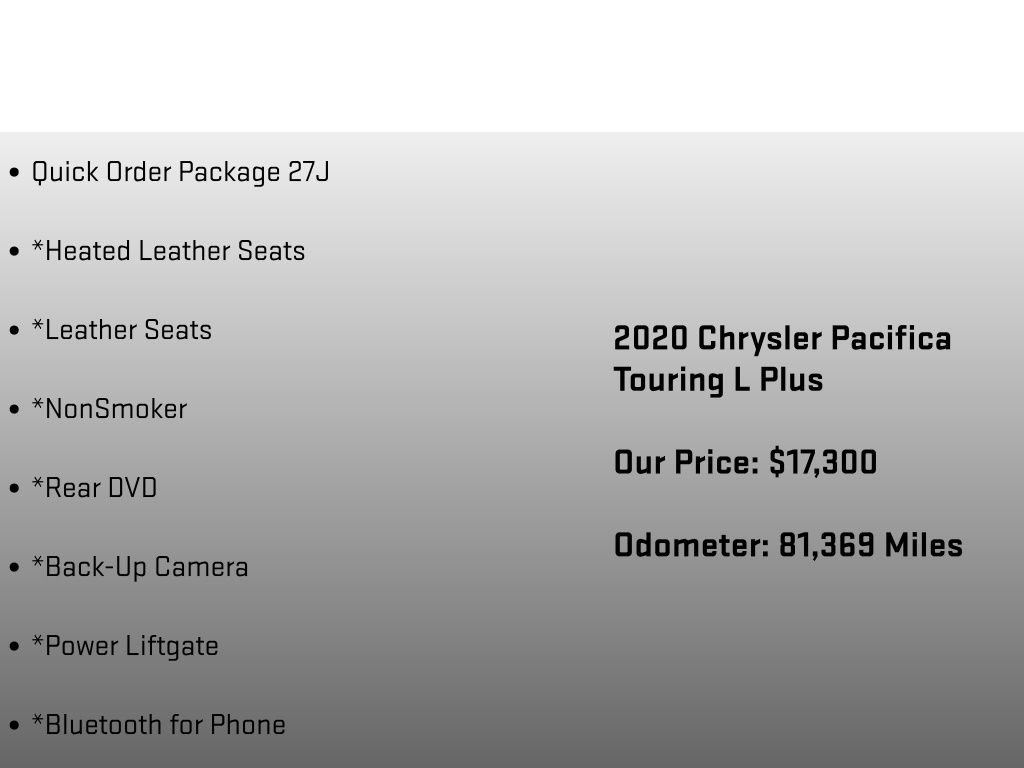This screenshot has height=768, width=1024.
Task: Click the bullet next to Heated Leather Seats
Action: tap(14, 251)
